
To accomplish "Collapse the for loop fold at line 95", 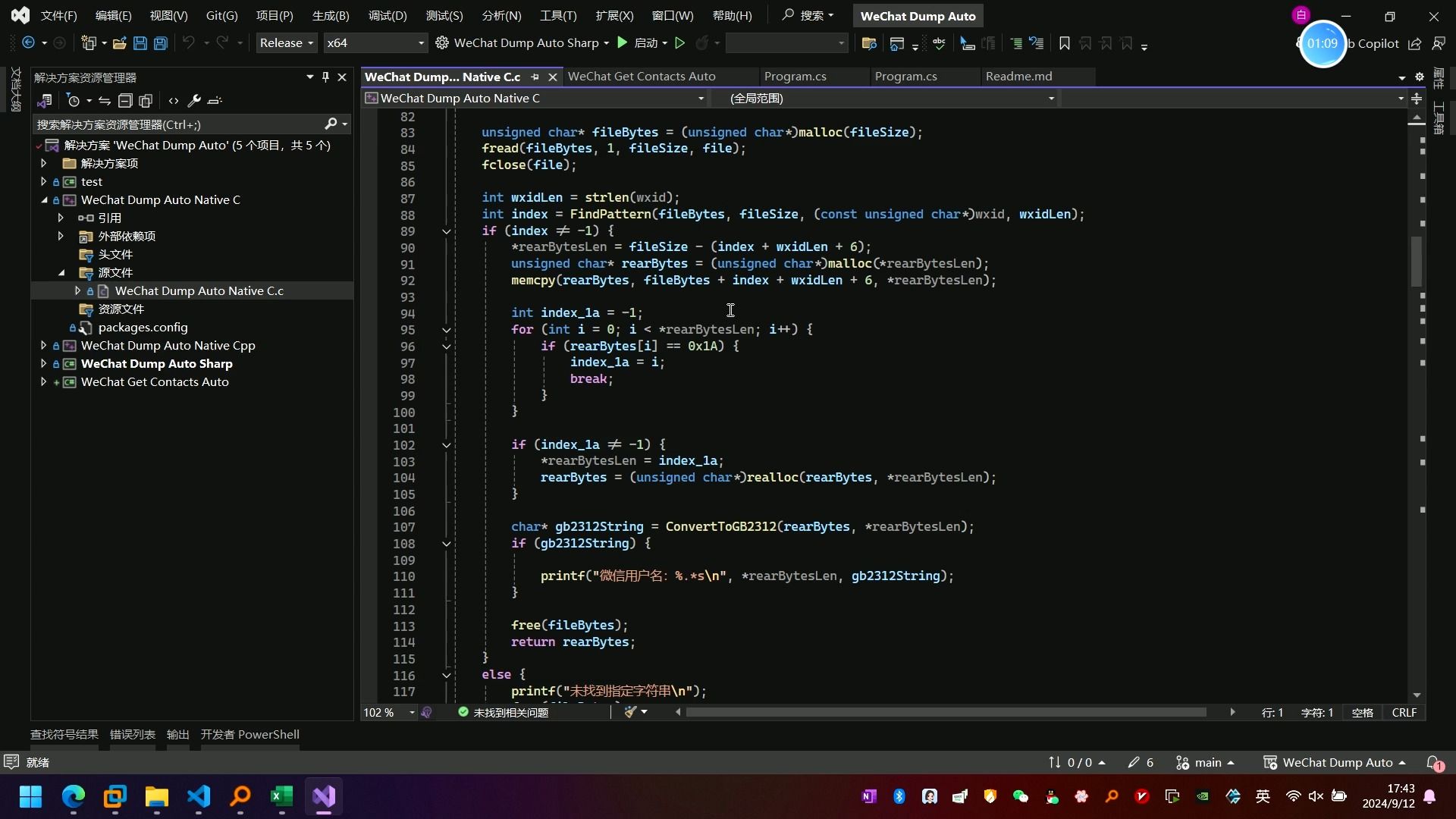I will click(x=447, y=330).
